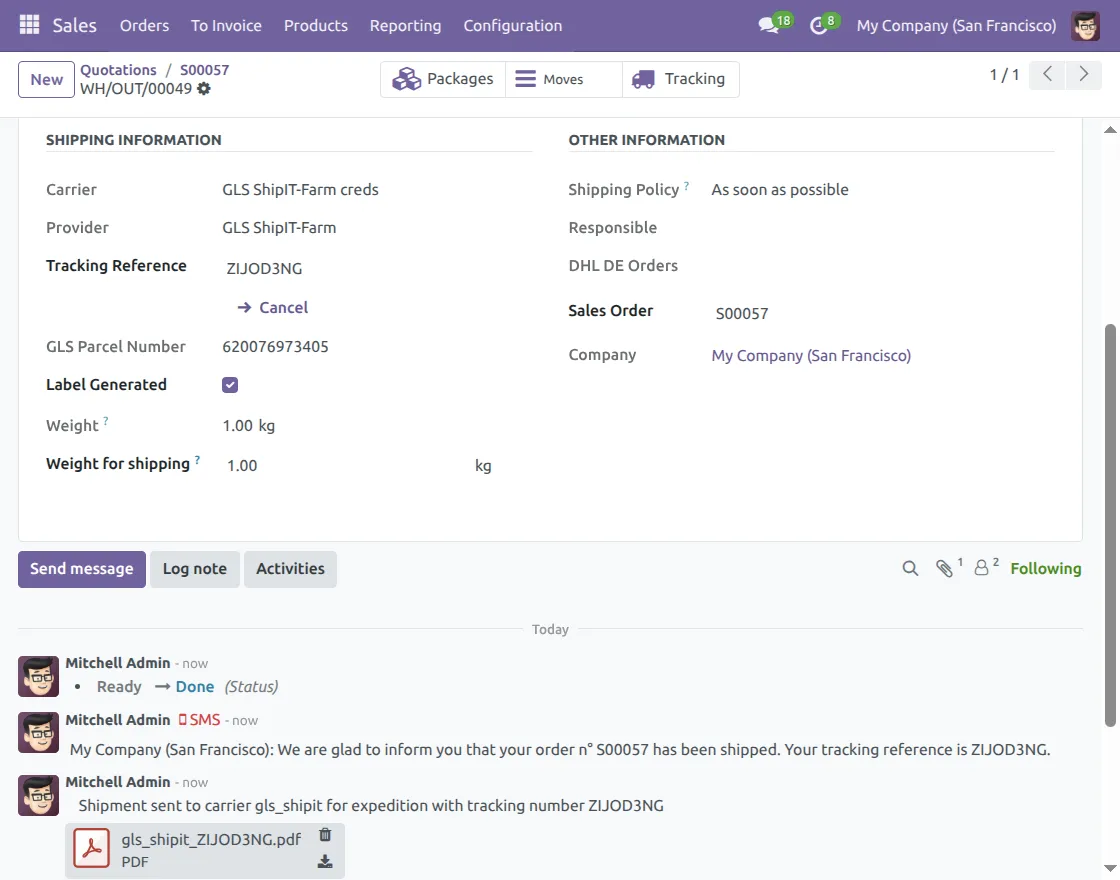The width and height of the screenshot is (1120, 880).
Task: Click the scrollbar up arrow
Action: click(1109, 129)
